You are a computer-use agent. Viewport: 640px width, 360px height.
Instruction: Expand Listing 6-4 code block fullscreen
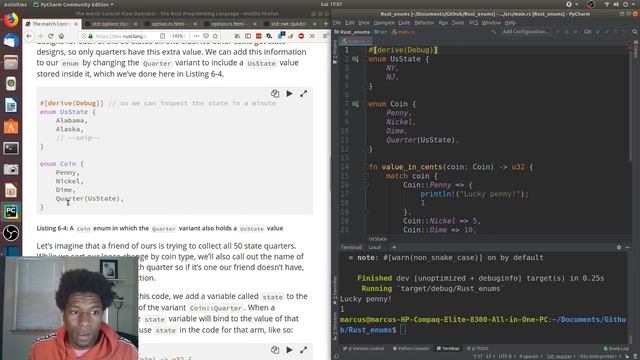tap(304, 93)
